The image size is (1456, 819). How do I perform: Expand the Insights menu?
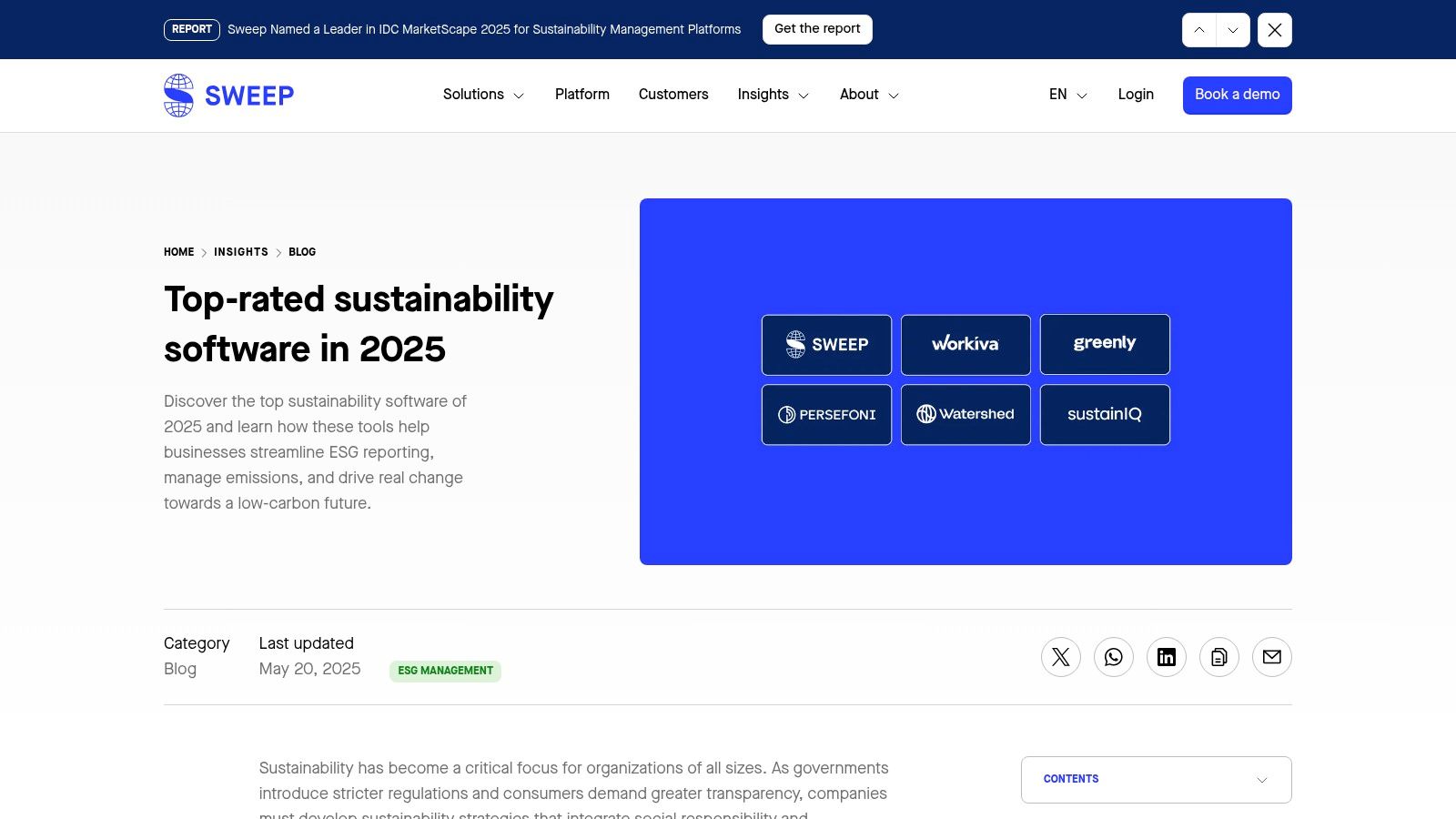(773, 95)
